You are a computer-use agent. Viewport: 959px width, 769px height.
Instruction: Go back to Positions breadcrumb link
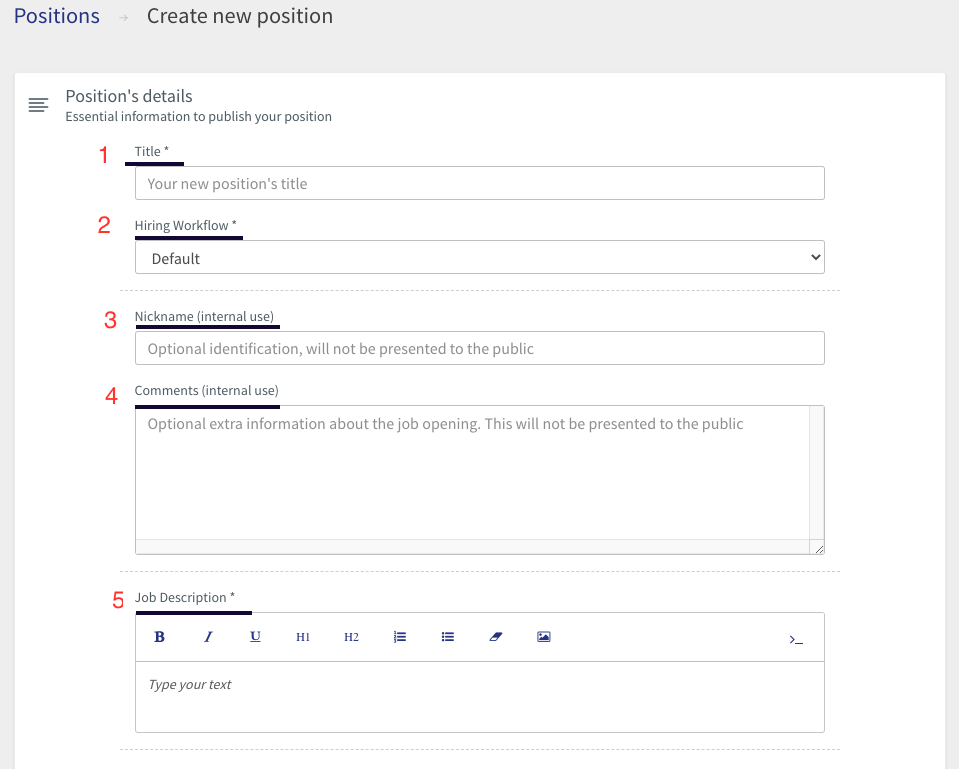point(57,16)
